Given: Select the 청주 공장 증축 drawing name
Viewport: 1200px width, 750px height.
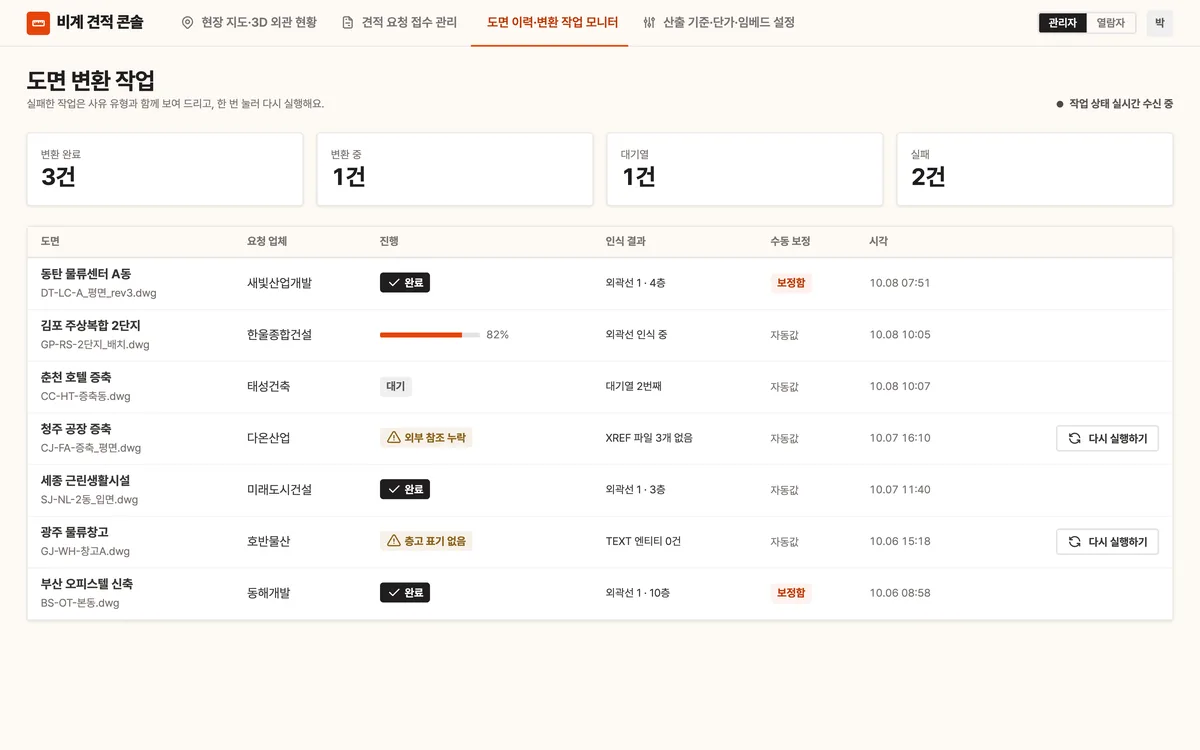Looking at the screenshot, I should pyautogui.click(x=76, y=429).
